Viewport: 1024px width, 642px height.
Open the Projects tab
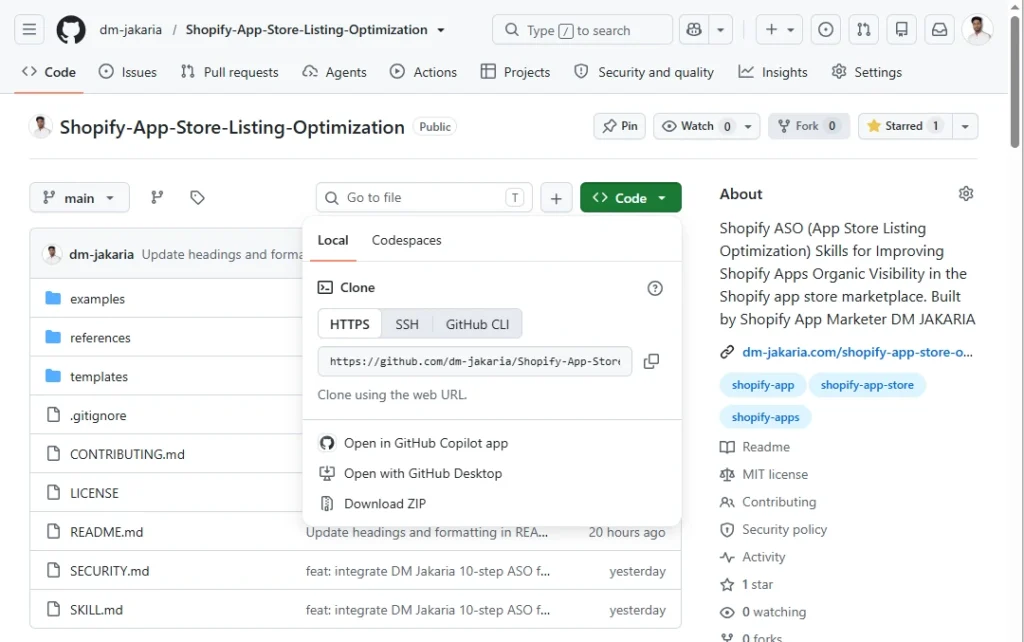pyautogui.click(x=515, y=72)
